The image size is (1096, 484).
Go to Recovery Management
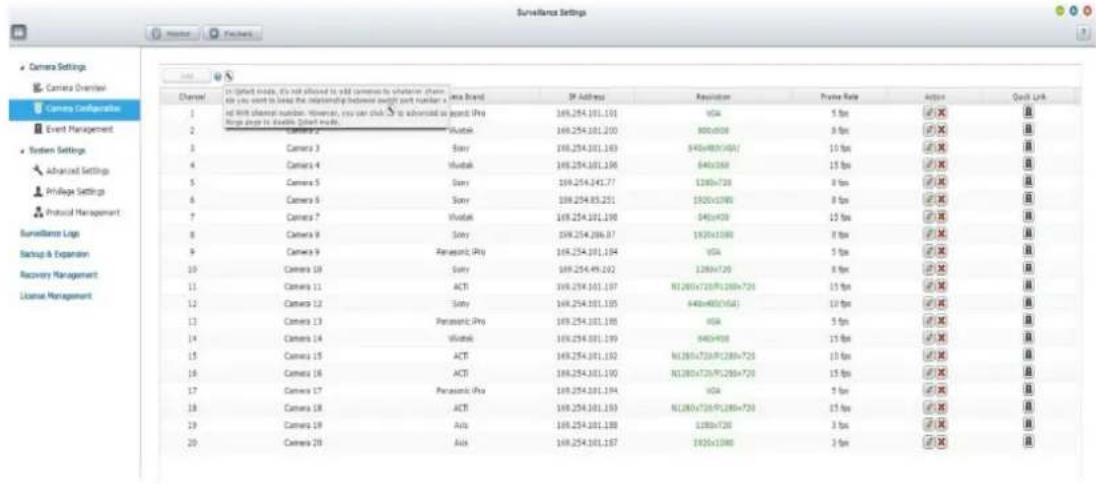click(57, 274)
